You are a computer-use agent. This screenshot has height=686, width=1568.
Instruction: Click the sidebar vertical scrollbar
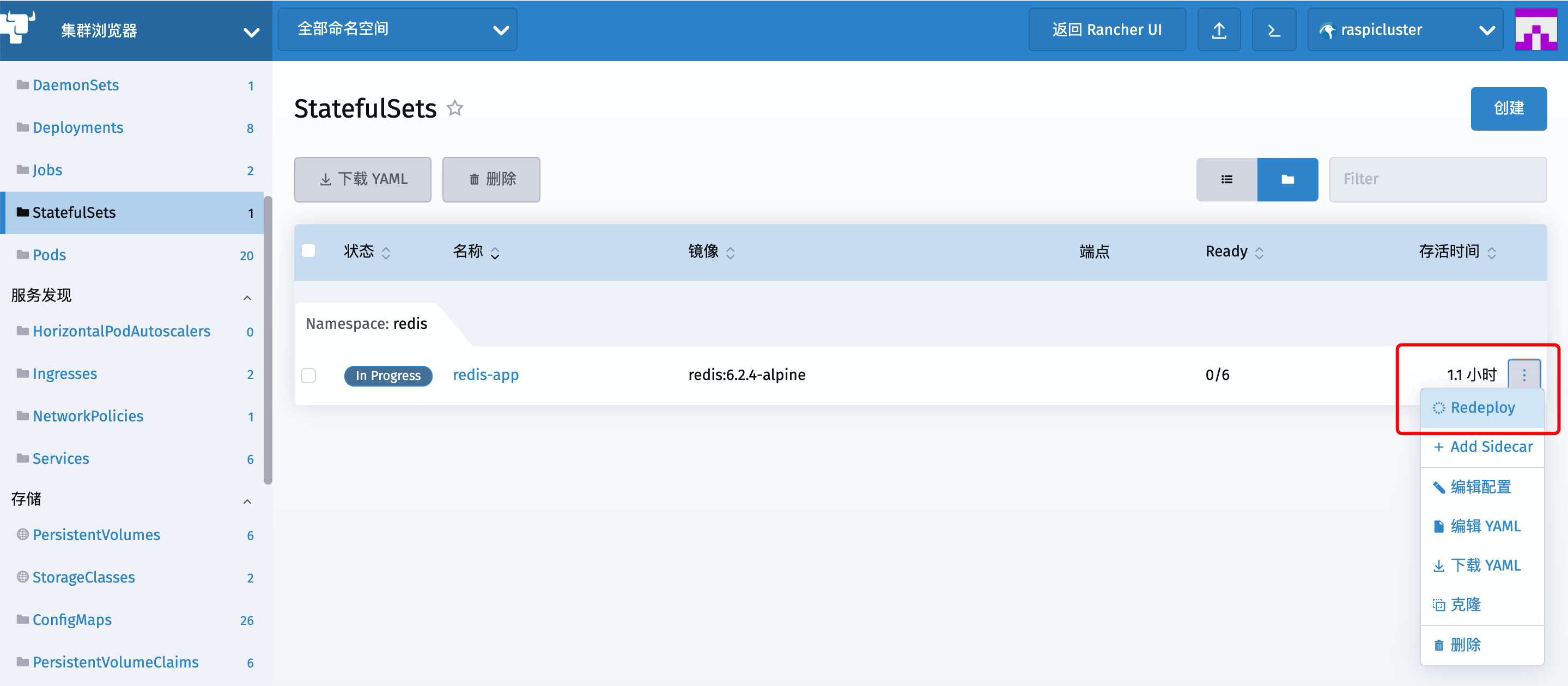pyautogui.click(x=268, y=341)
